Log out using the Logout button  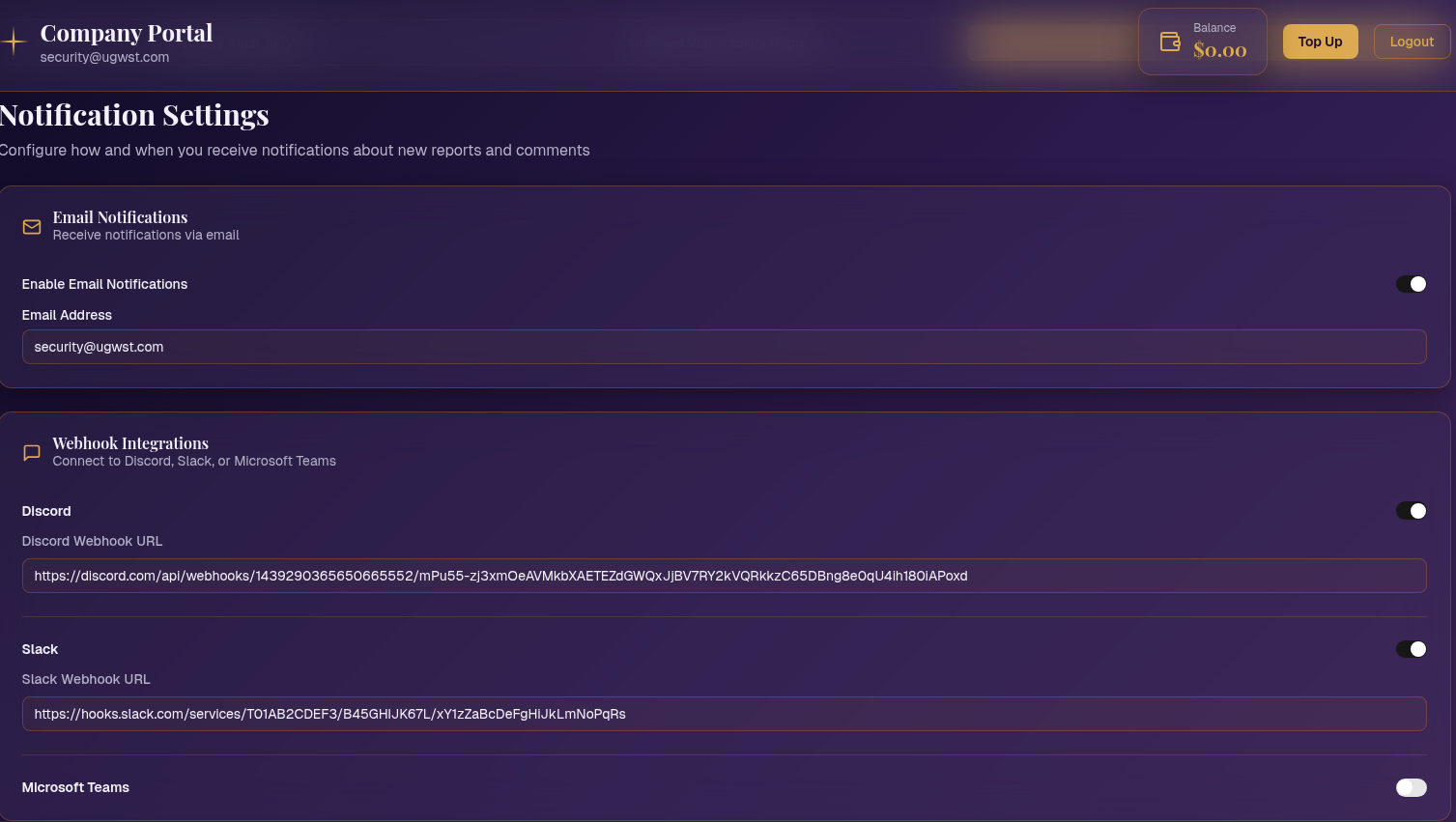1411,42
